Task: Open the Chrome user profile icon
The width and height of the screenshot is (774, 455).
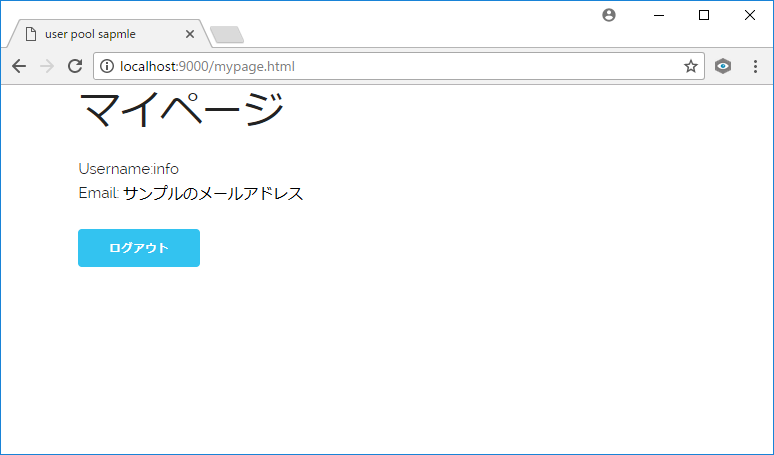Action: [x=609, y=15]
